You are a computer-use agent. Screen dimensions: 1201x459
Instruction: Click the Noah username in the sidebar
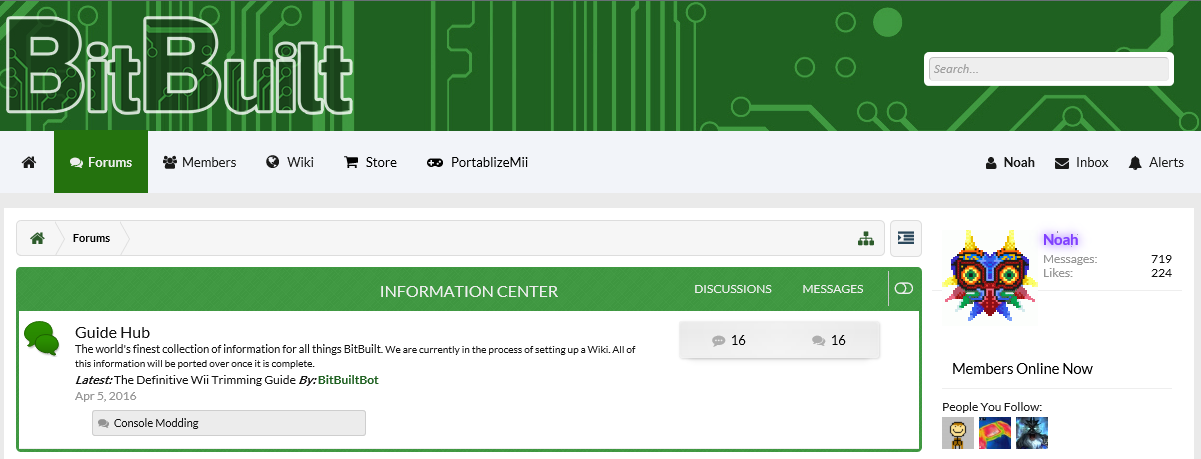[x=1061, y=239]
